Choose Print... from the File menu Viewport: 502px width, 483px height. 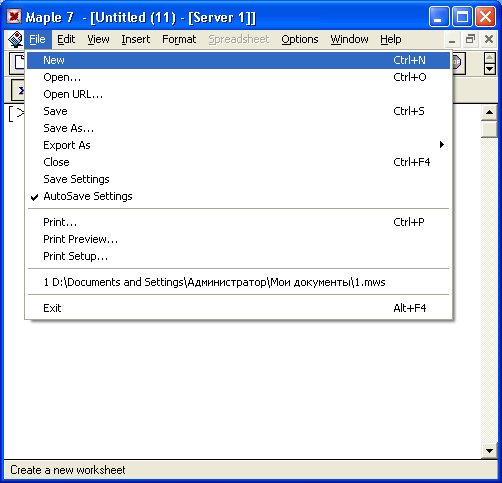tap(238, 222)
